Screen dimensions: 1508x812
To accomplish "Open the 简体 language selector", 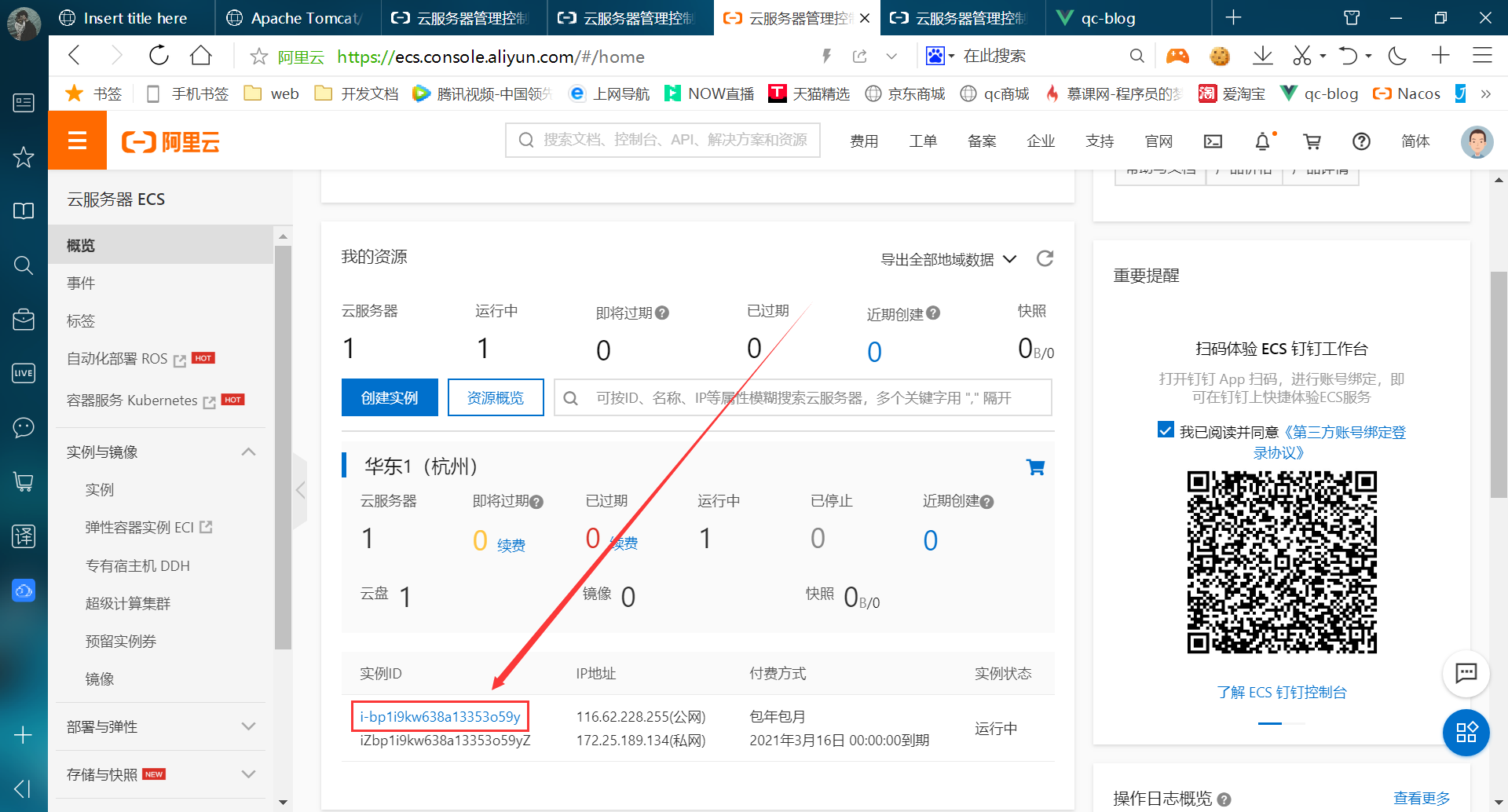I will [x=1415, y=141].
